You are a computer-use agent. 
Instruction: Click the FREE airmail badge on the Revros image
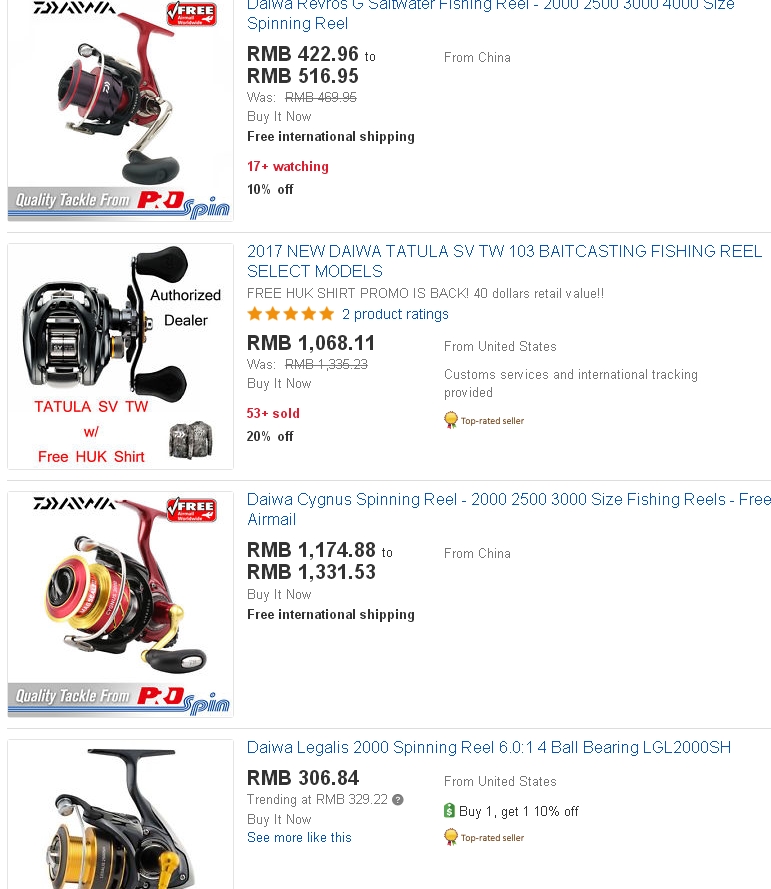click(192, 14)
